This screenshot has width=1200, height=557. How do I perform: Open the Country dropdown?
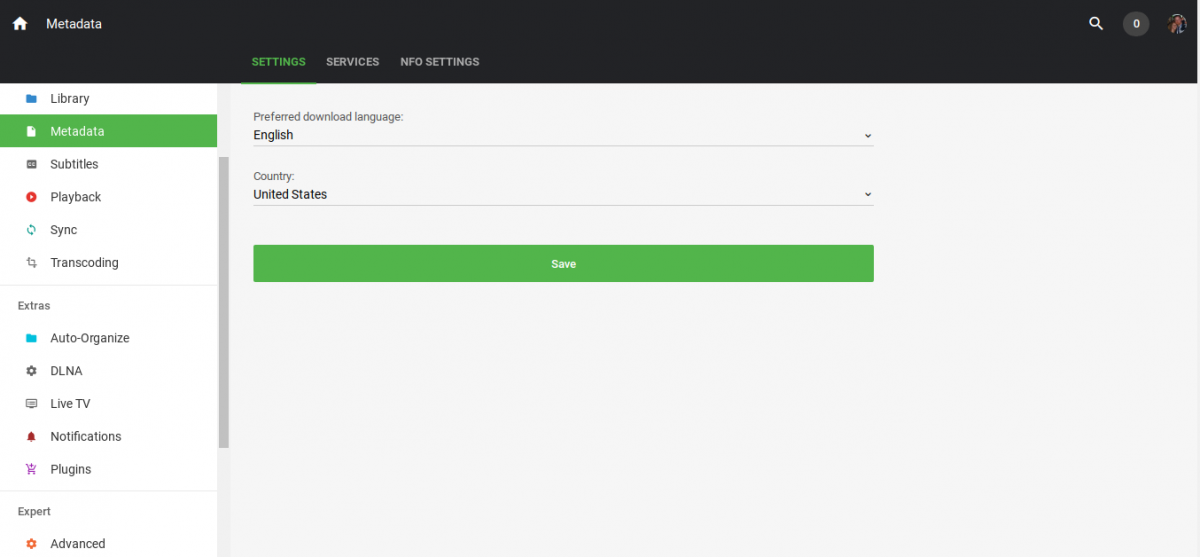tap(563, 194)
